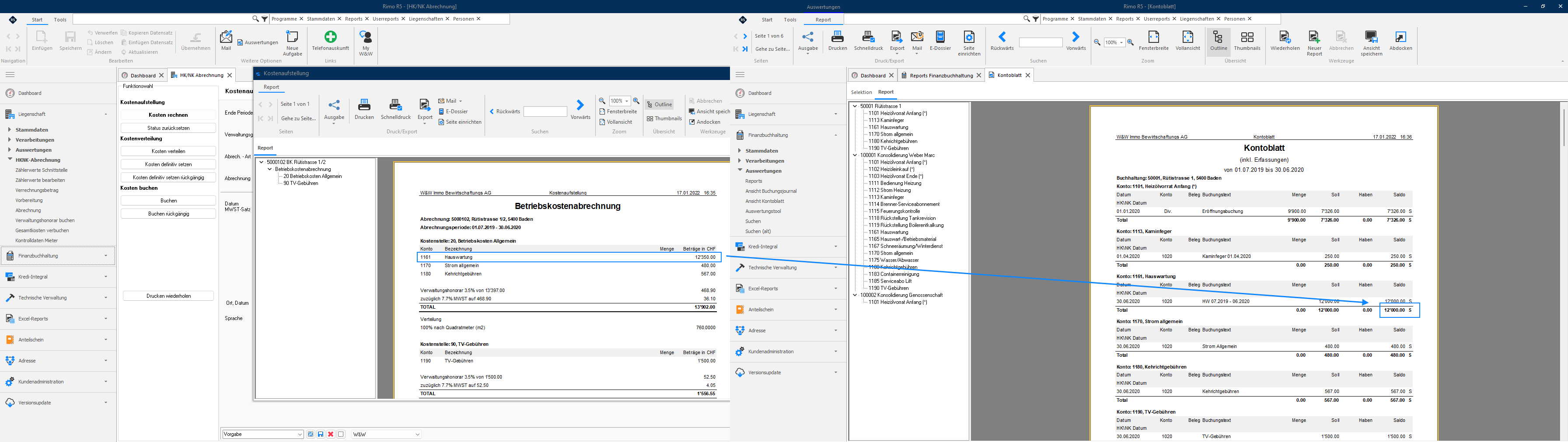Click large Ansicht speichern icon in Kontoblatt ribbon
The height and width of the screenshot is (442, 1568).
[x=1371, y=37]
